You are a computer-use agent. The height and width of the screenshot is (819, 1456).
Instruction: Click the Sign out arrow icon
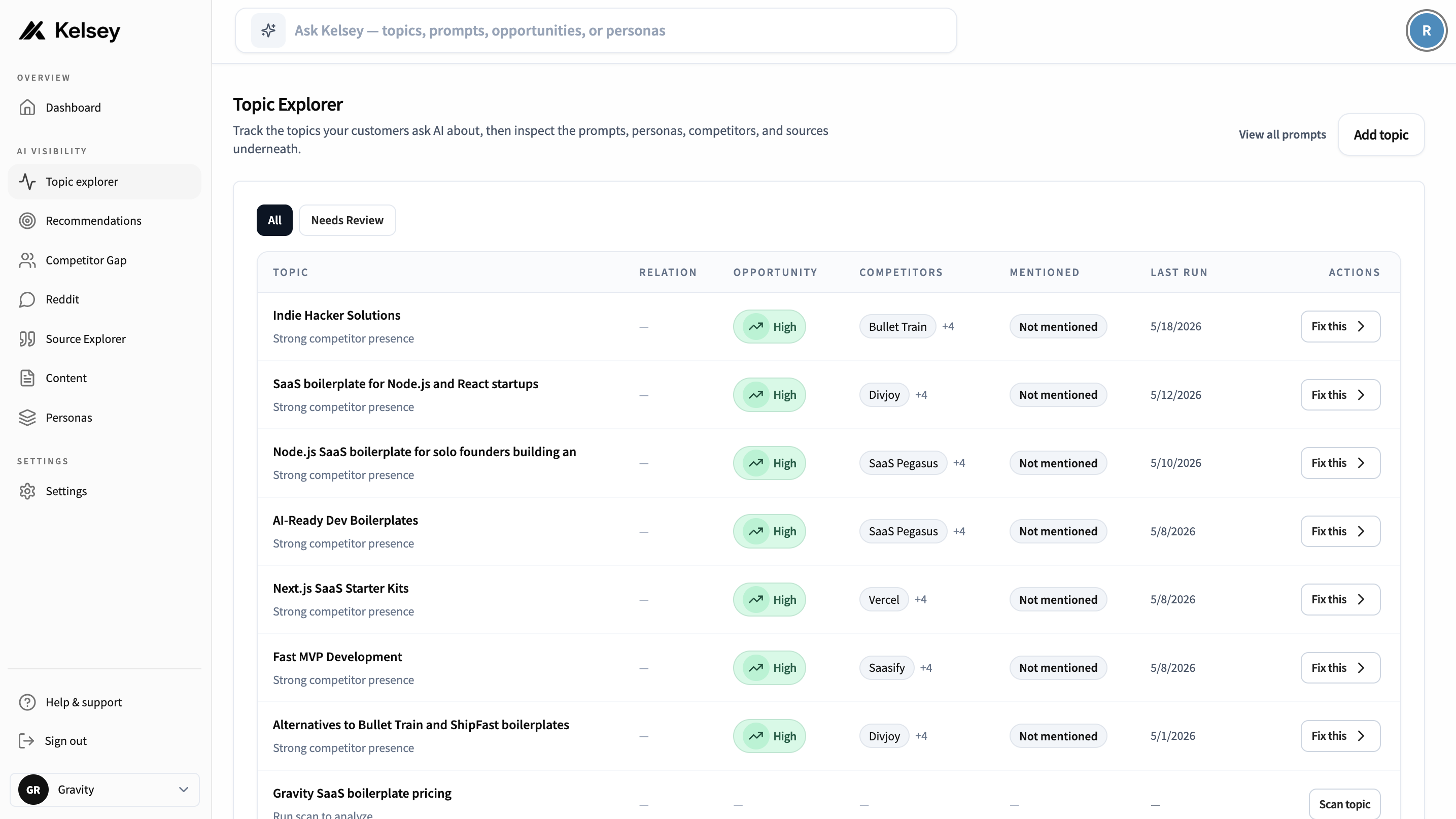[26, 740]
